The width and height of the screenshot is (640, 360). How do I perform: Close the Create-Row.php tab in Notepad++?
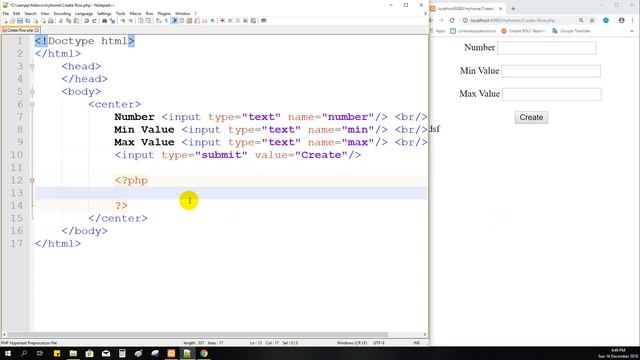(x=37, y=30)
